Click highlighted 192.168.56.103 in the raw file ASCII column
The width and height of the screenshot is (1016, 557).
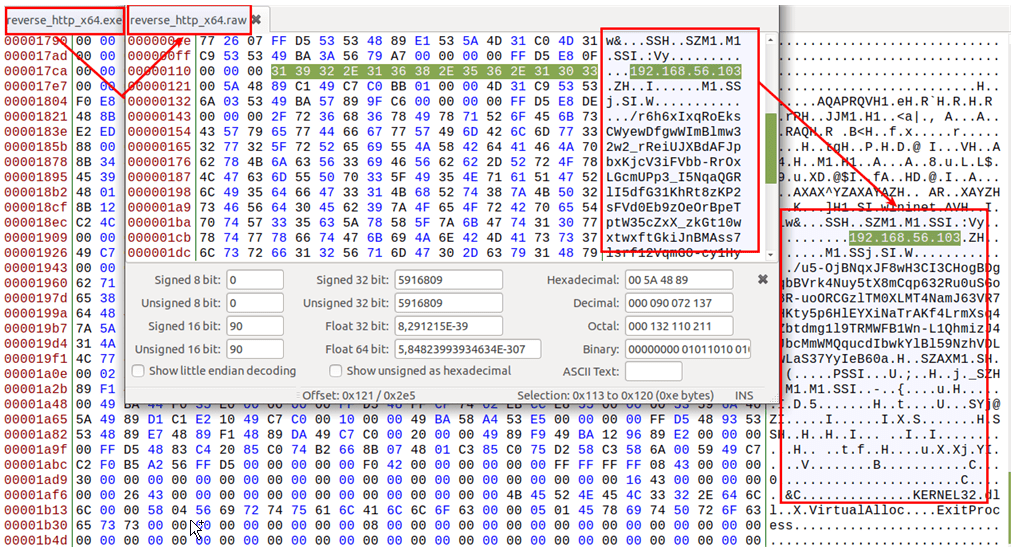pyautogui.click(x=686, y=71)
